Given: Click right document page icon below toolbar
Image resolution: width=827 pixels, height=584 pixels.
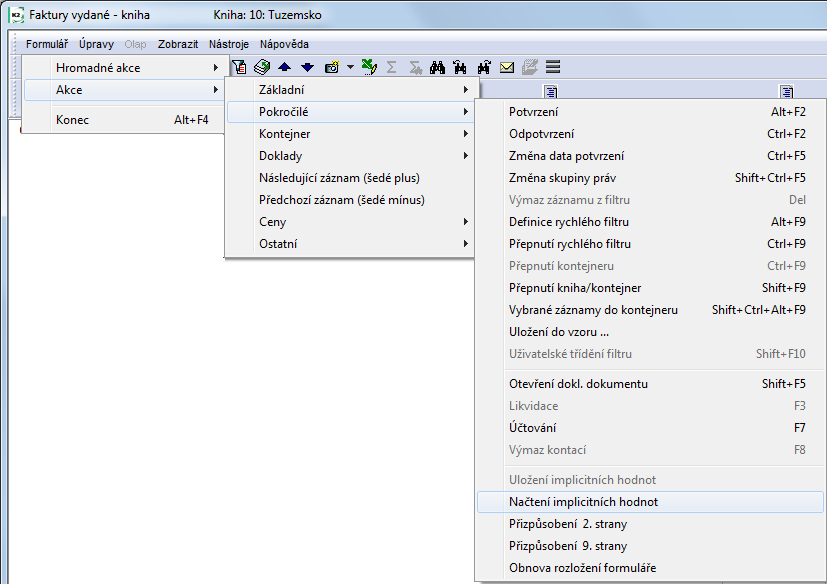Looking at the screenshot, I should click(x=787, y=91).
